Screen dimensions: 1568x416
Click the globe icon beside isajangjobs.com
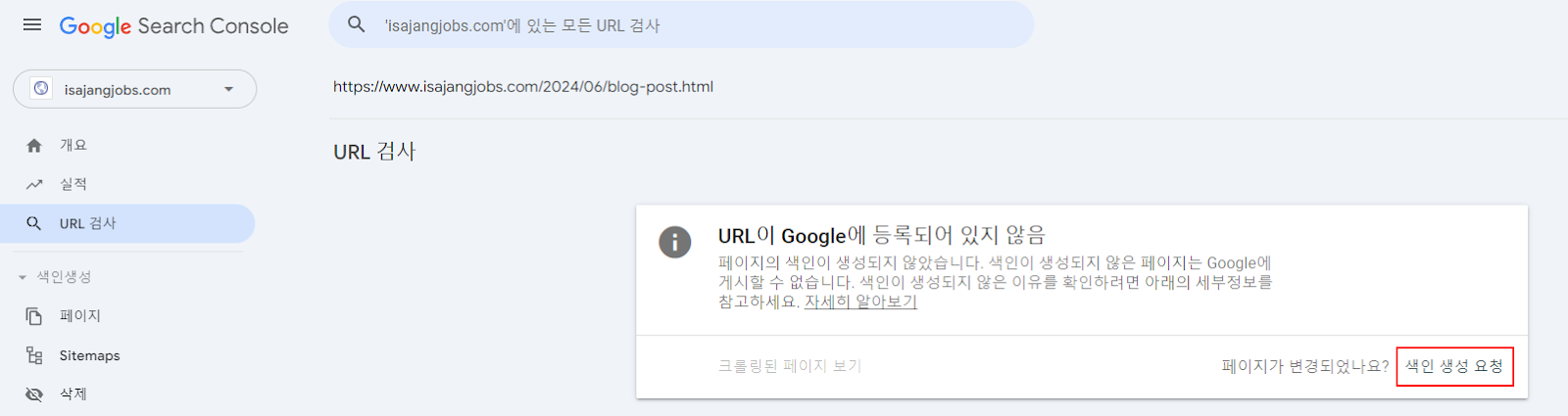(41, 89)
